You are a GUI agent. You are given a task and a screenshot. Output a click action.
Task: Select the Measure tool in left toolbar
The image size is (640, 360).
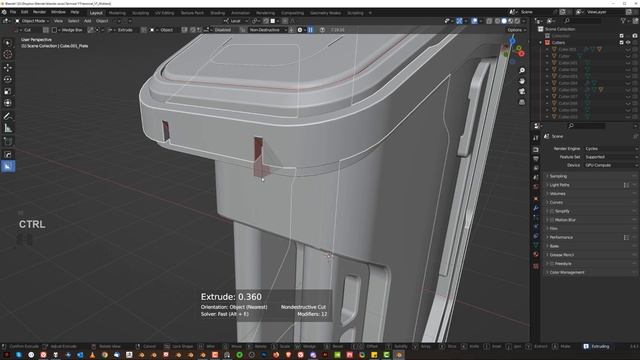click(8, 128)
